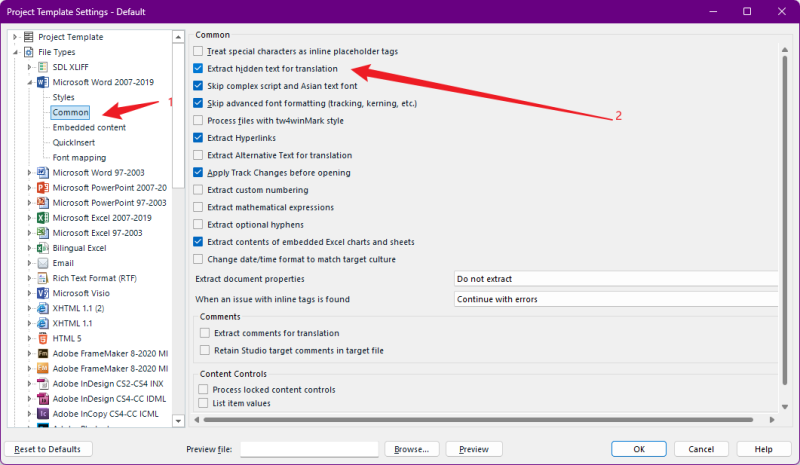The height and width of the screenshot is (465, 800).
Task: Open the Extract document properties dropdown
Action: (615, 279)
